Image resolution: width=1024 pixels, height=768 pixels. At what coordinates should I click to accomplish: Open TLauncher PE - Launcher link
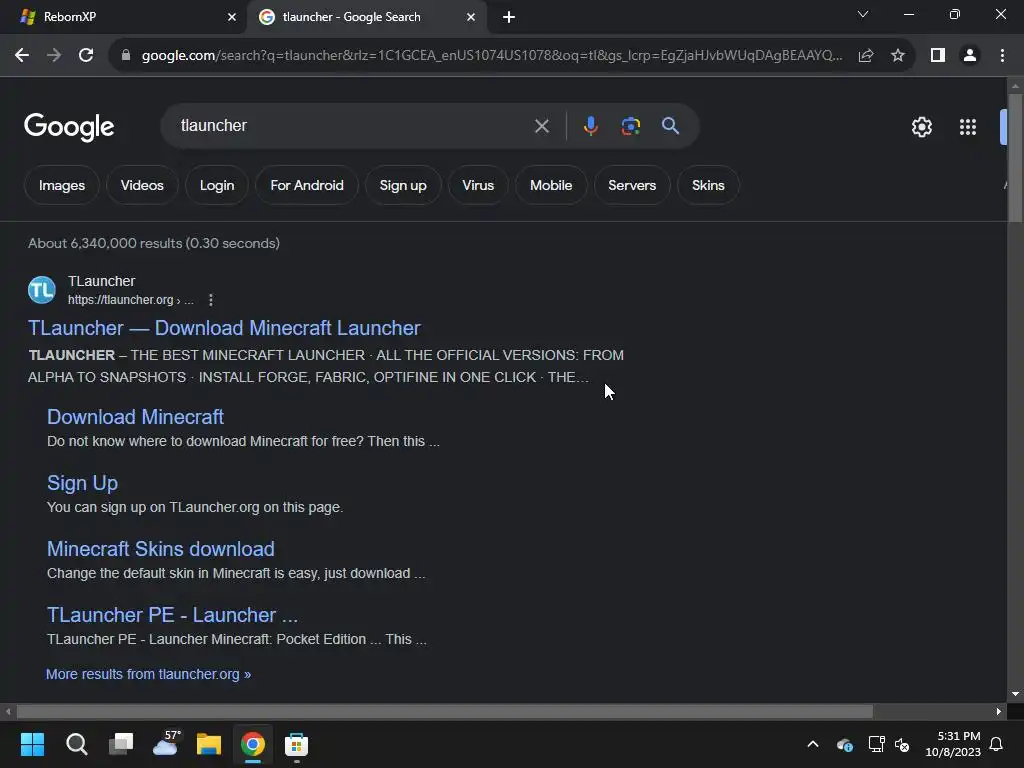[x=172, y=615]
